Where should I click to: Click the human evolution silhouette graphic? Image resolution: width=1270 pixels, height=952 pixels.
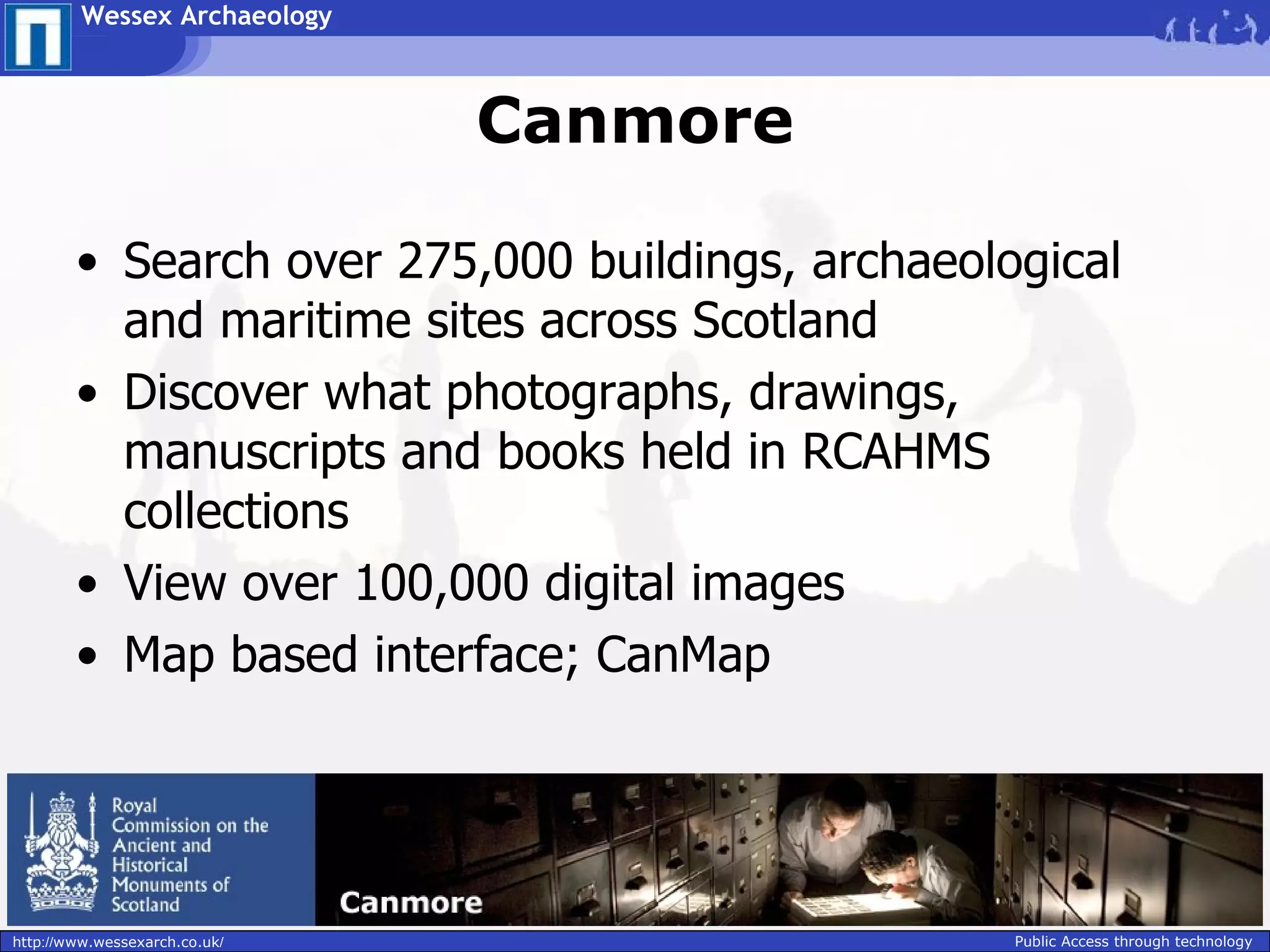(x=1212, y=28)
